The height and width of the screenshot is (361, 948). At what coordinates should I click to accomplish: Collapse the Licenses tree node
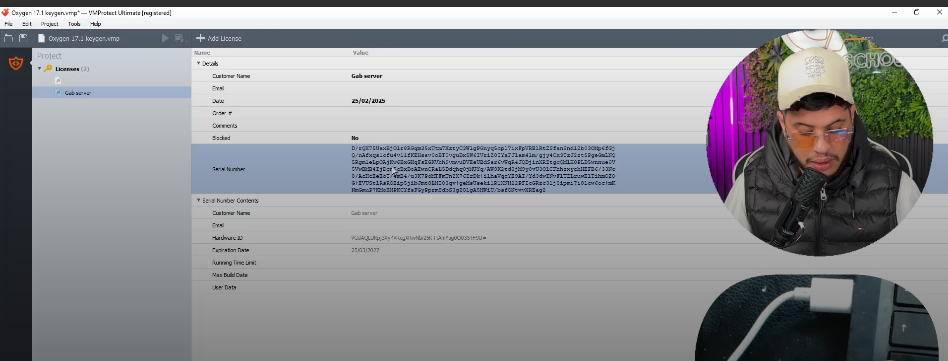pyautogui.click(x=39, y=69)
